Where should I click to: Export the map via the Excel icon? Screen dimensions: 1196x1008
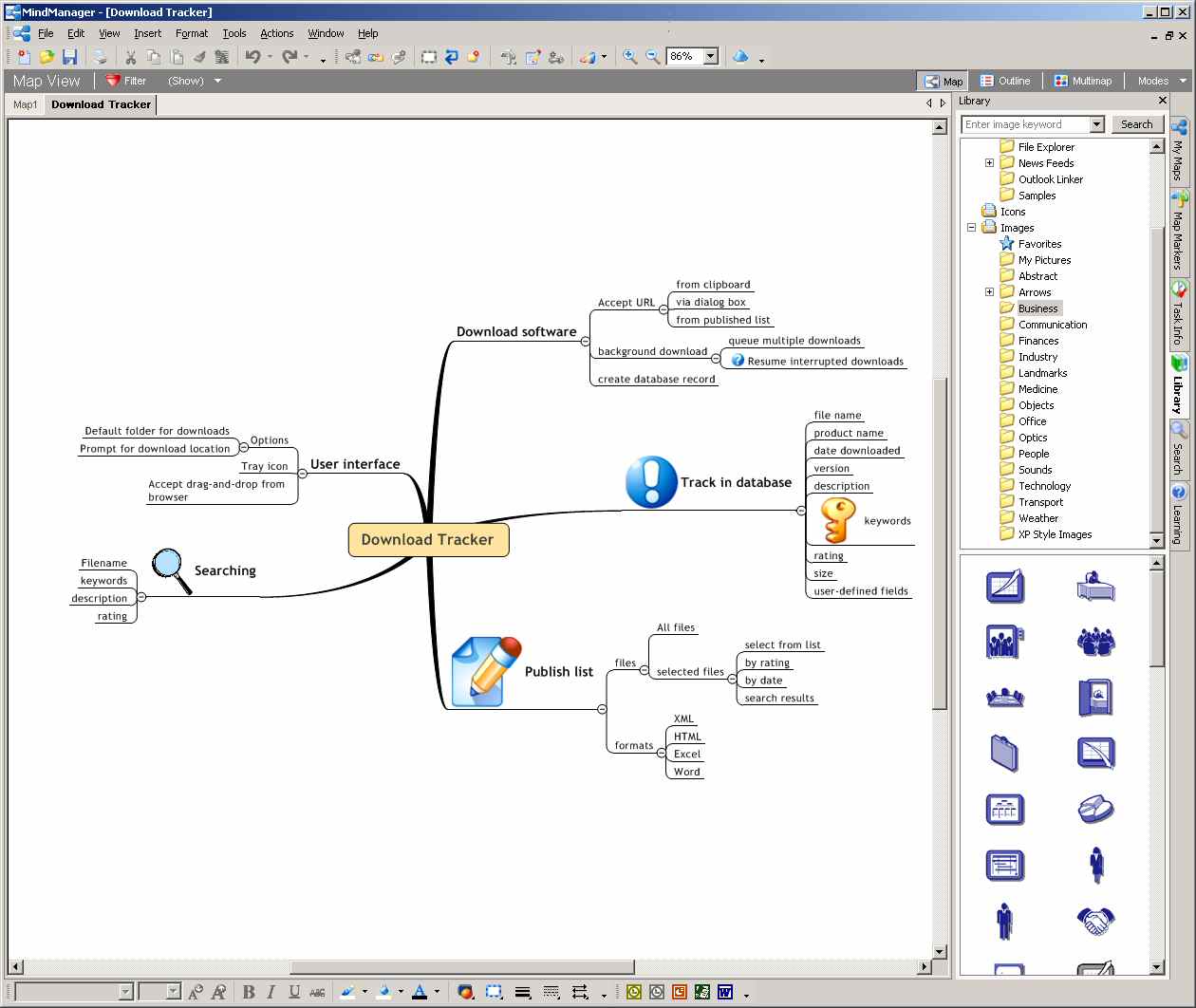click(701, 992)
